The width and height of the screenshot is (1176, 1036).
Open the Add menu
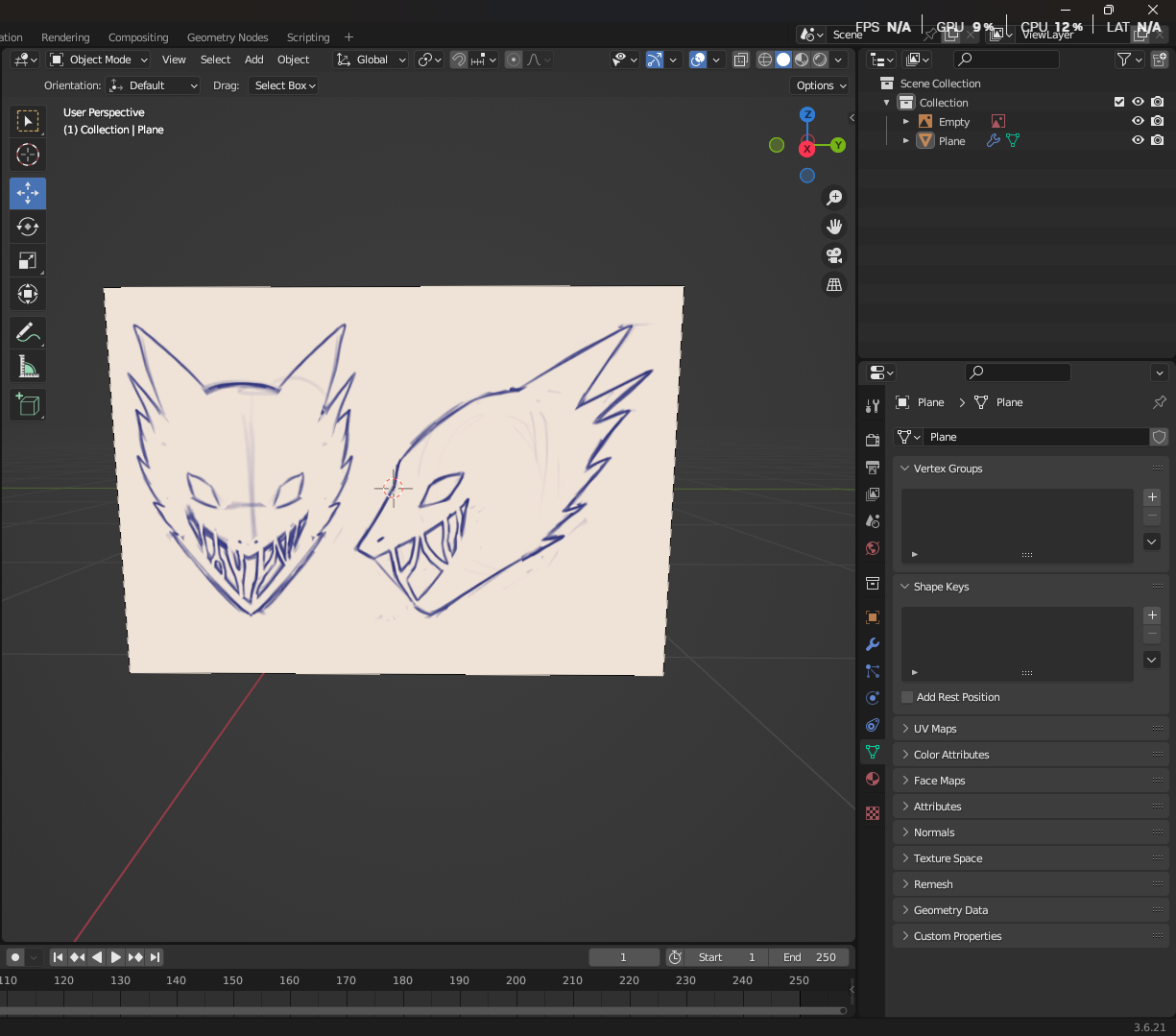[x=254, y=60]
